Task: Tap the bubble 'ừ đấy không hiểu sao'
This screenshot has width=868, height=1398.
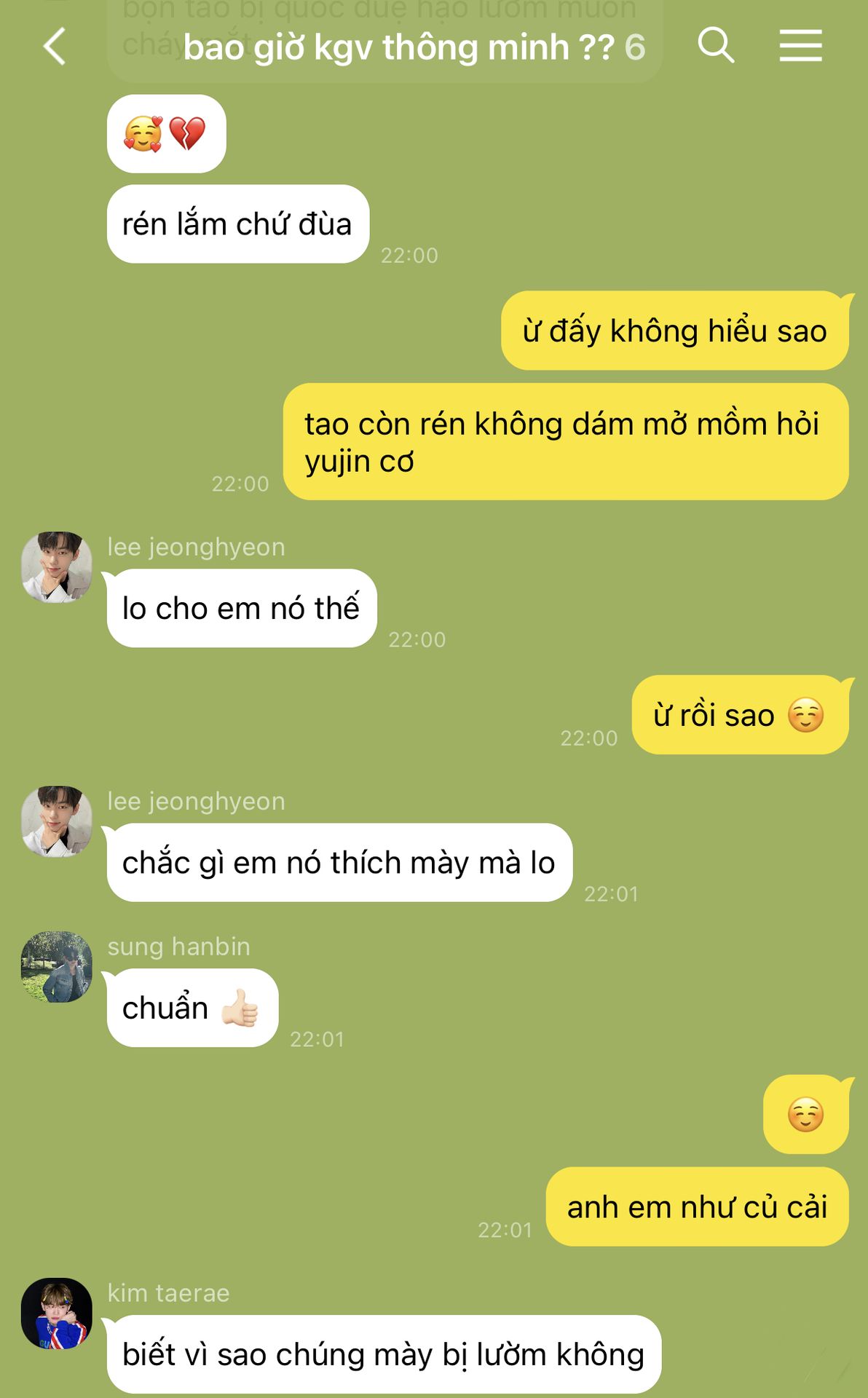Action: pyautogui.click(x=674, y=331)
